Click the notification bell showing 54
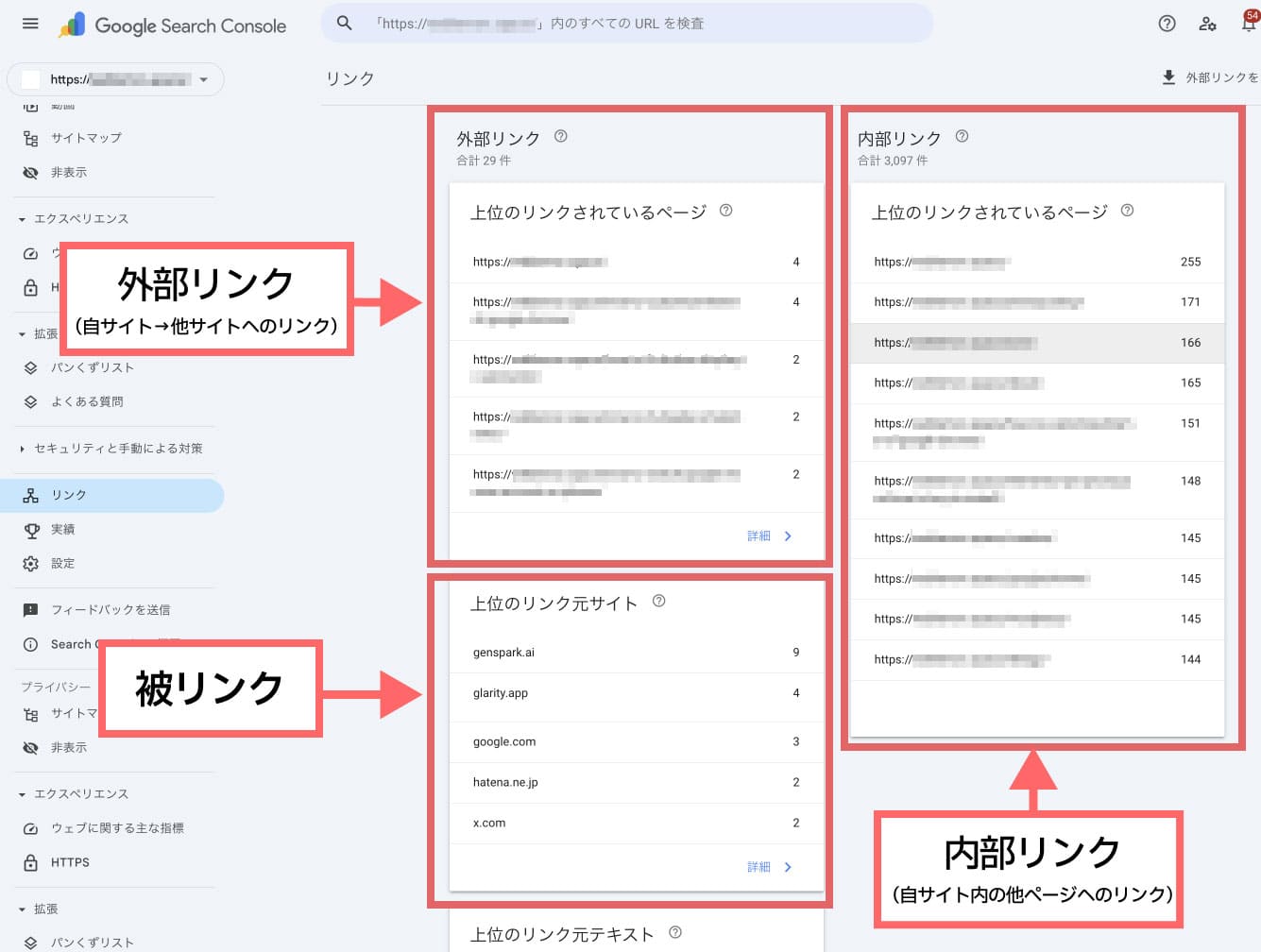Viewport: 1261px width, 952px height. [x=1247, y=24]
